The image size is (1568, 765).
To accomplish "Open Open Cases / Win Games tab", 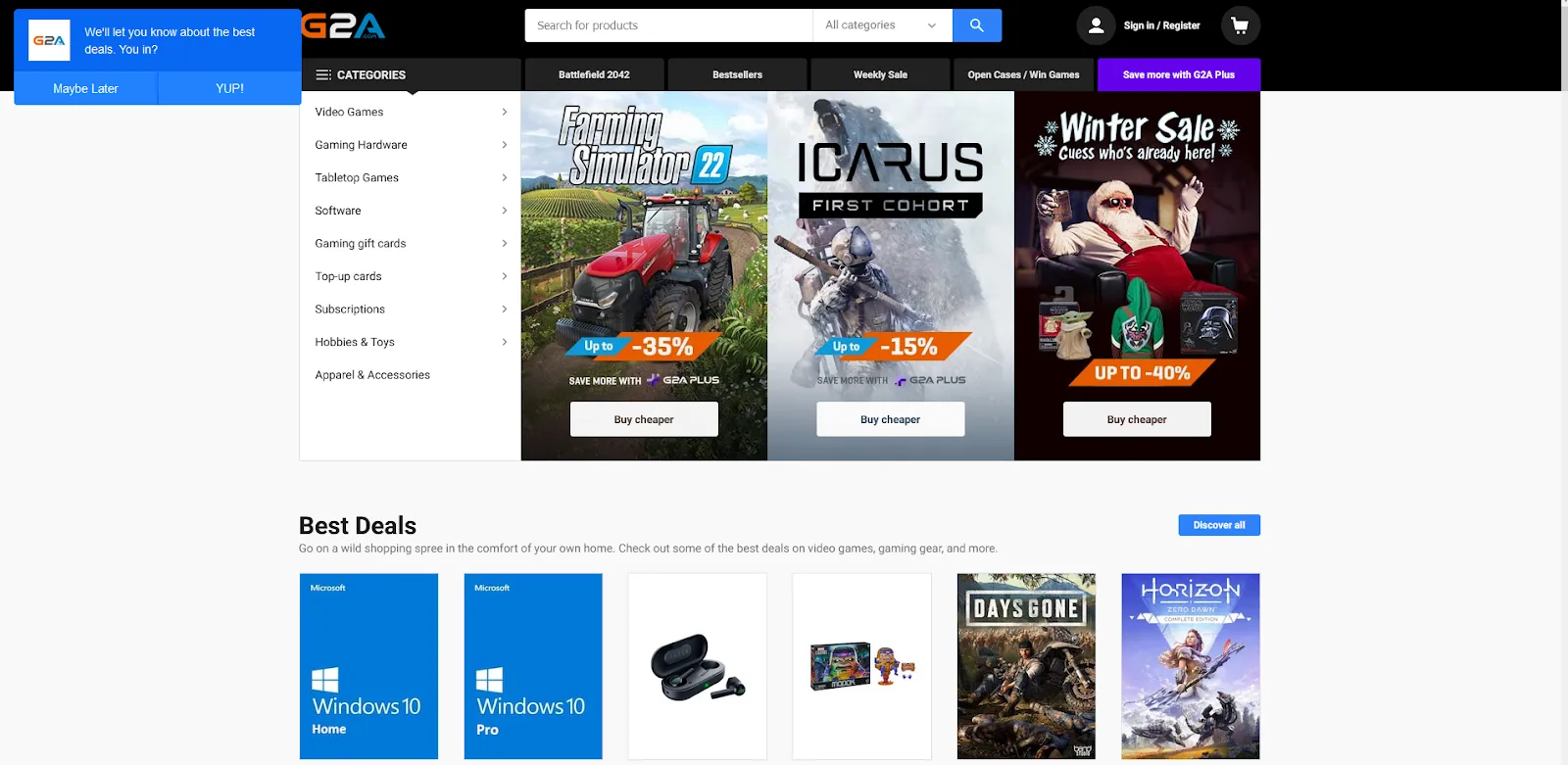I will 1024,74.
